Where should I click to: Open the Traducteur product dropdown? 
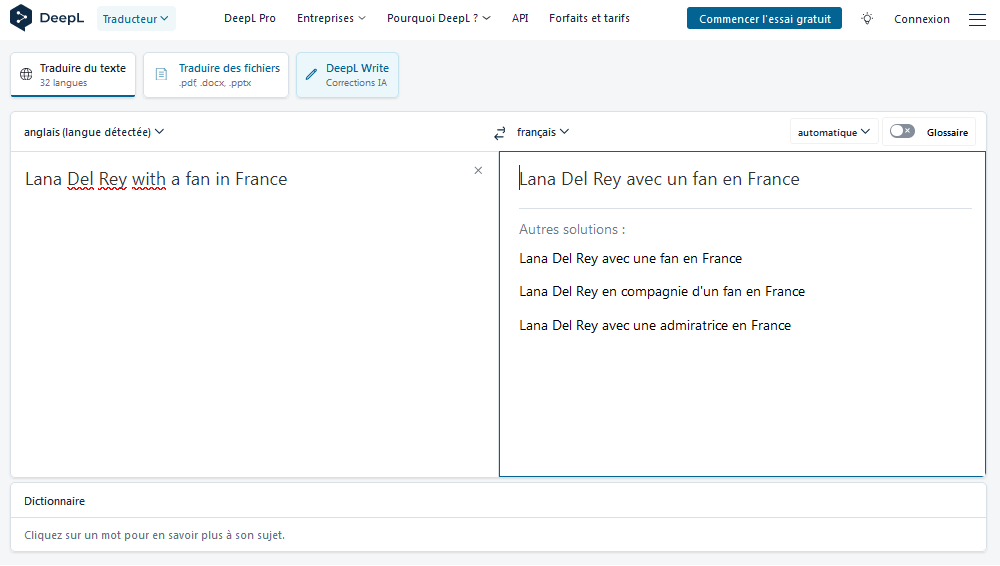pos(135,19)
